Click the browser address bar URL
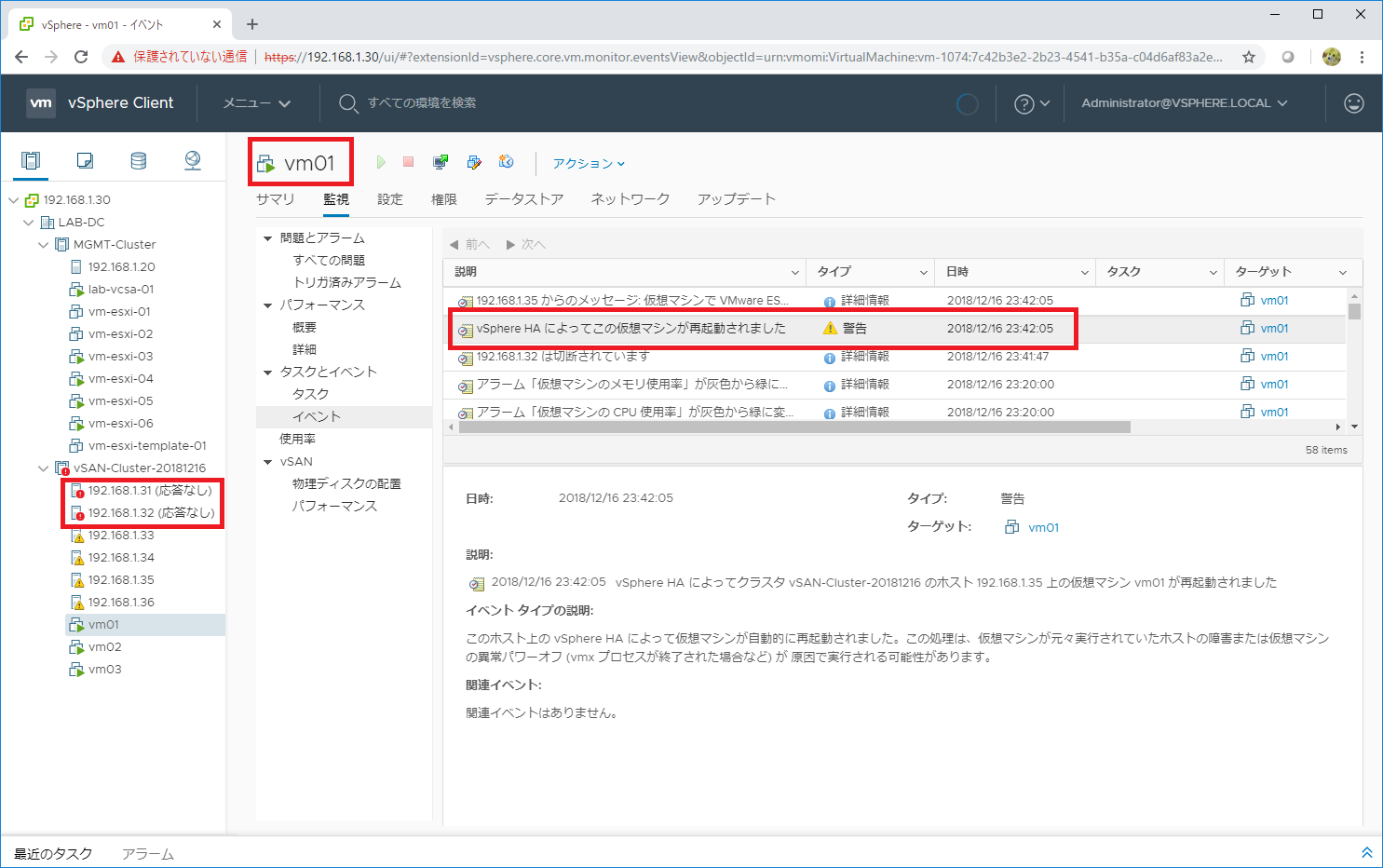The image size is (1383, 868). coord(743,57)
